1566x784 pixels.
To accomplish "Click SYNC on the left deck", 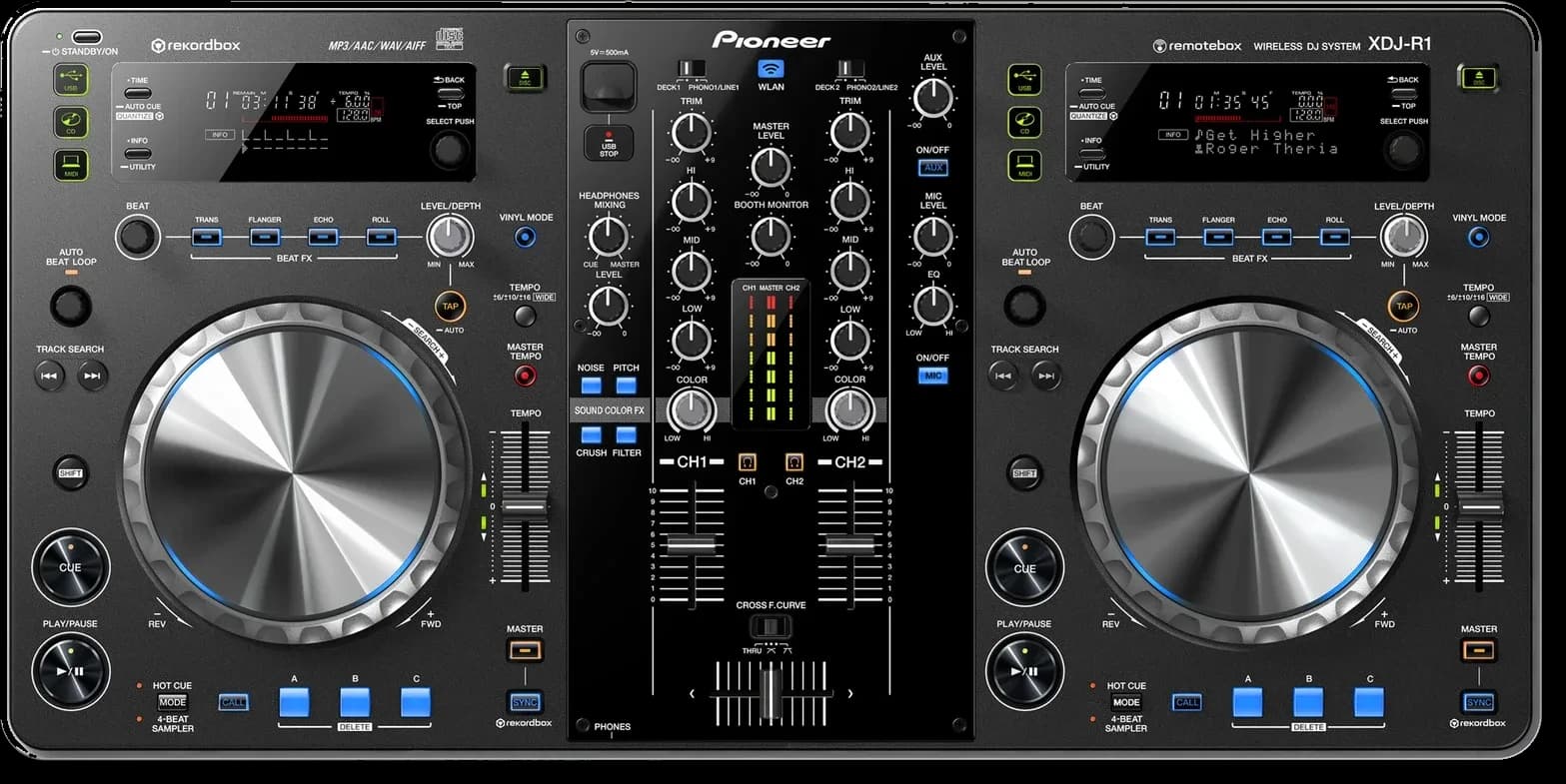I will (x=525, y=702).
